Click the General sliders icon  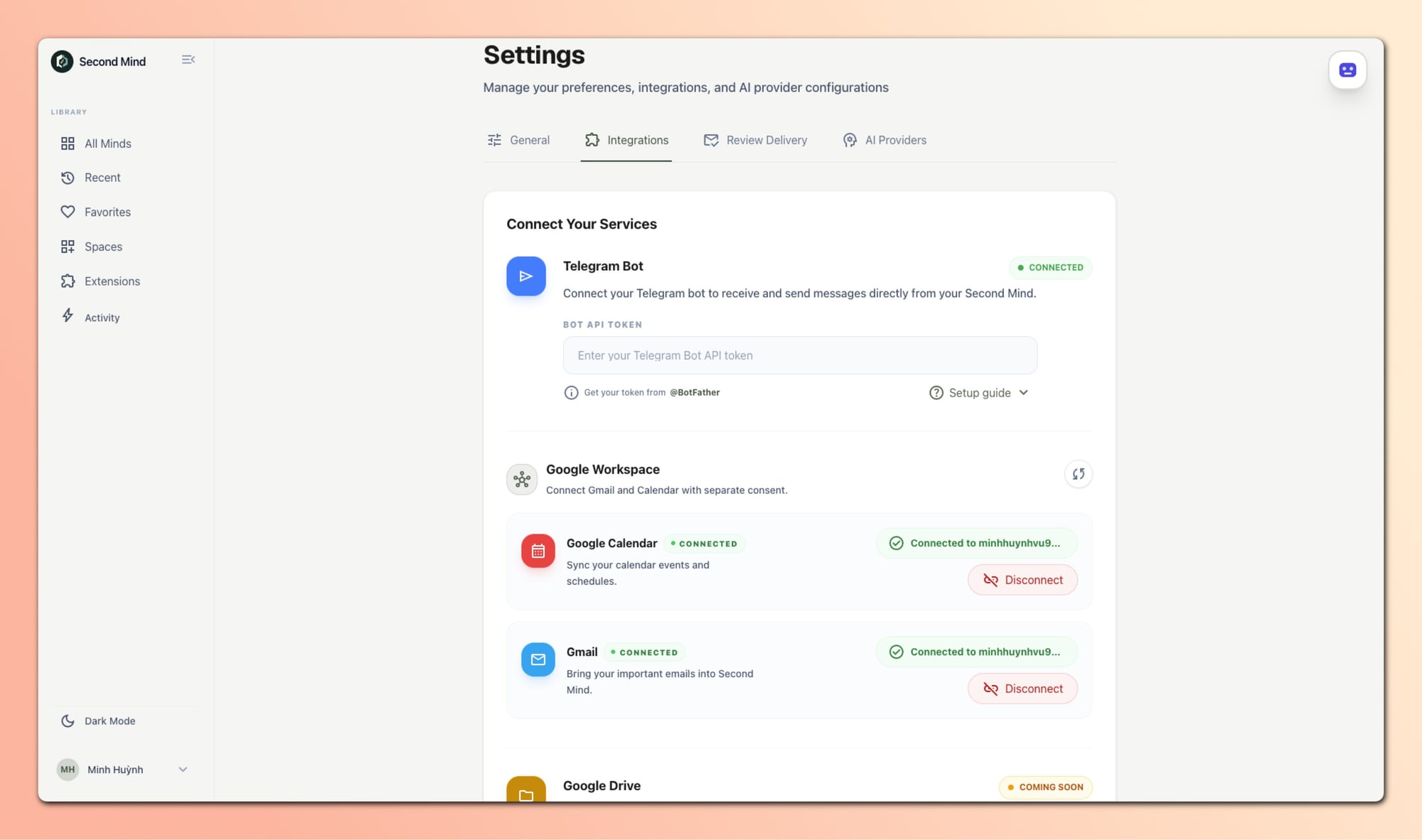click(x=494, y=140)
